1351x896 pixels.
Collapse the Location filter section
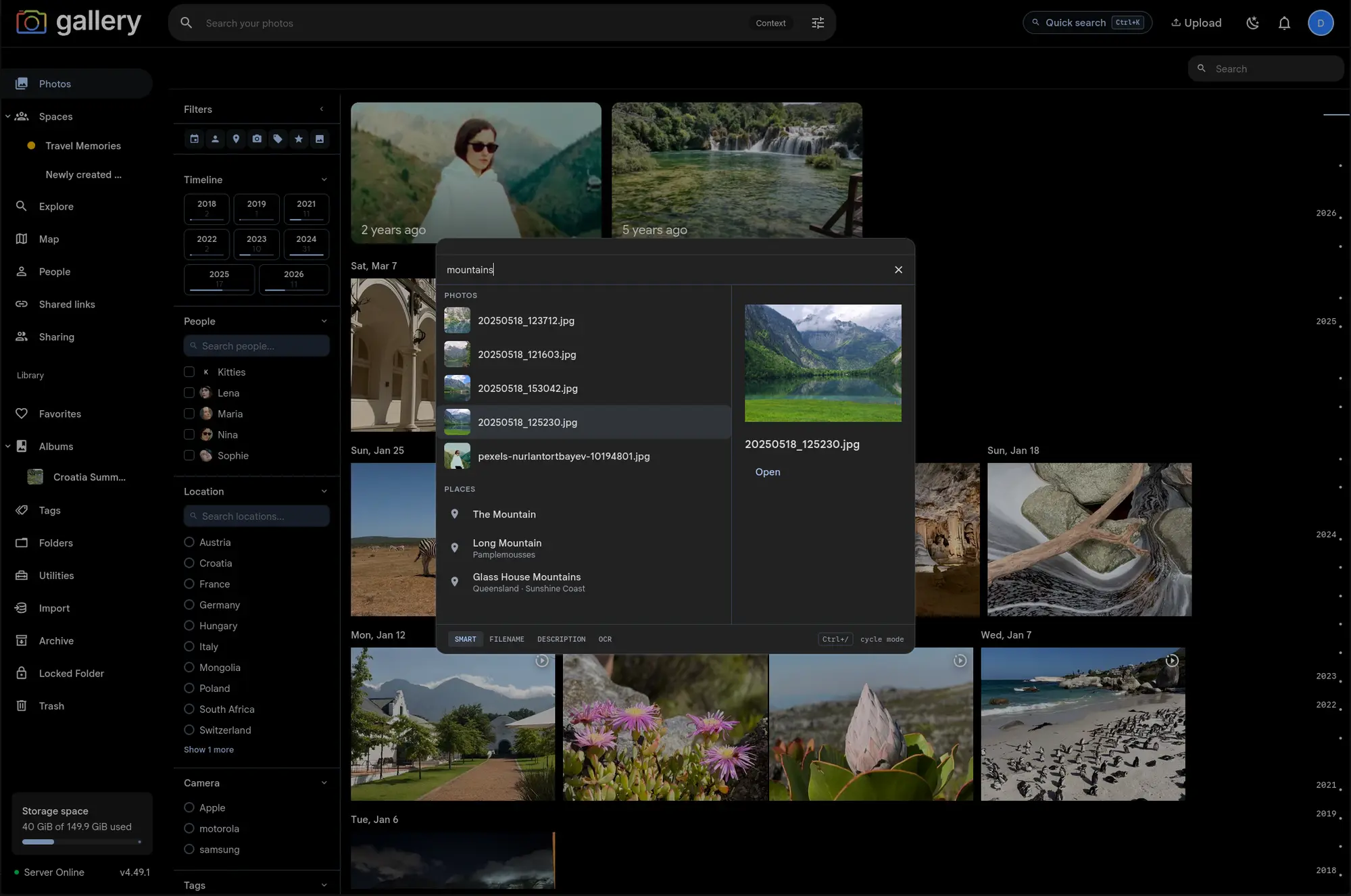325,491
